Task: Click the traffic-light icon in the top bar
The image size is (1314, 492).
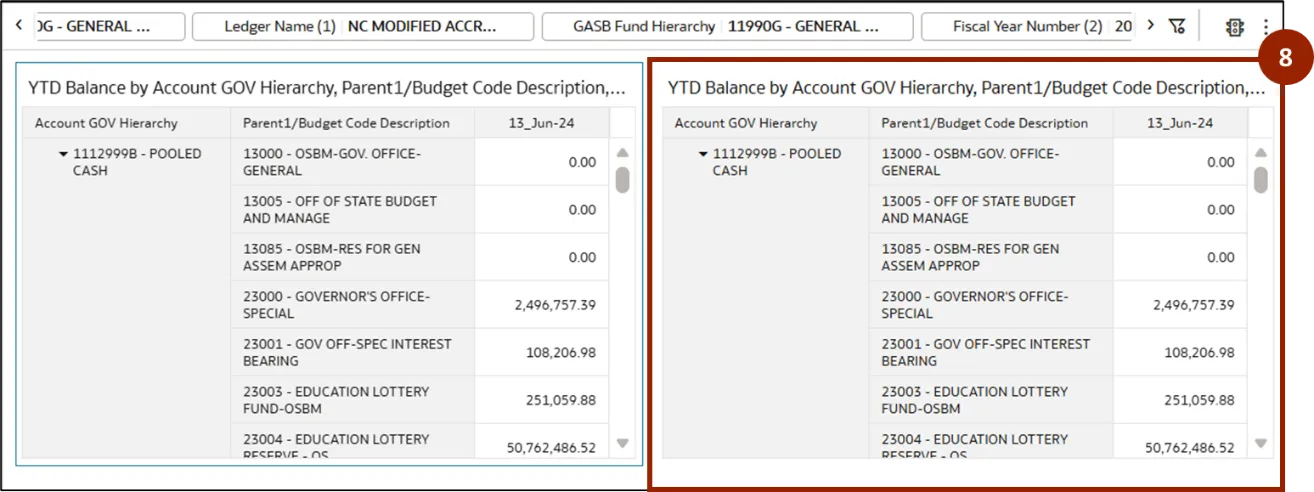Action: (1235, 27)
